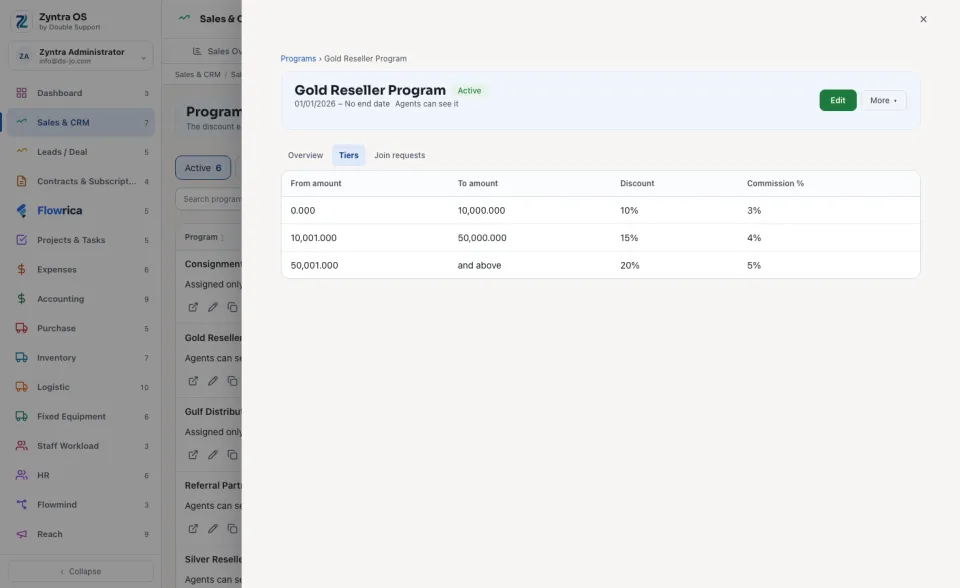The height and width of the screenshot is (588, 960).
Task: Click the Flowrica logo icon
Action: (x=21, y=210)
